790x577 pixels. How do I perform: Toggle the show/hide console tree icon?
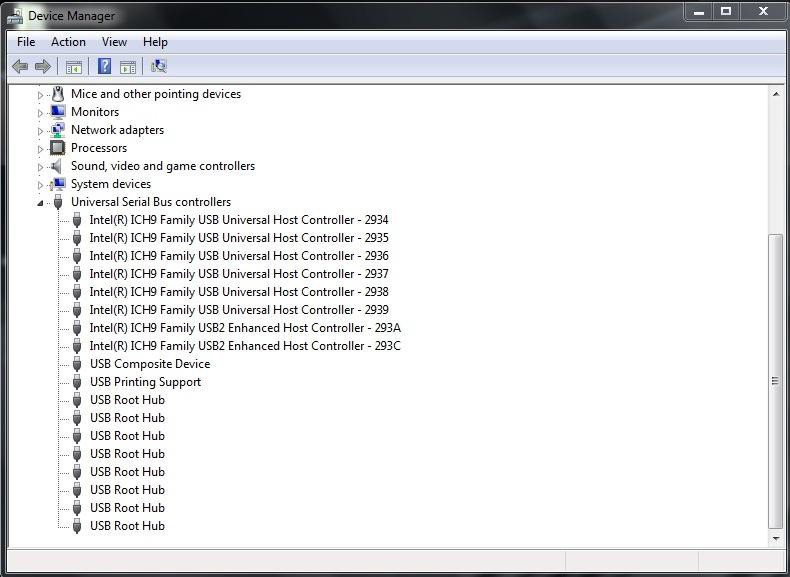(73, 67)
